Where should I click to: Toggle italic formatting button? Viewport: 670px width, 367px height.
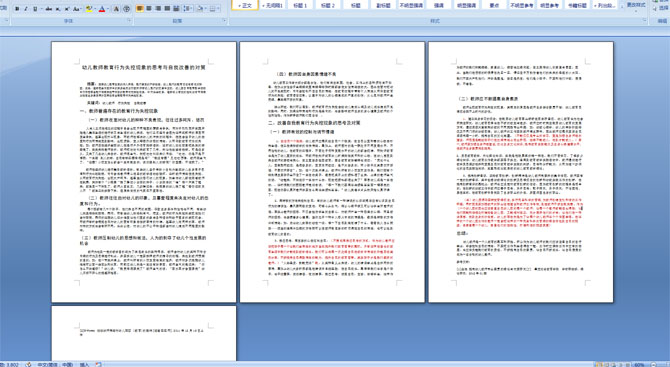[26, 9]
